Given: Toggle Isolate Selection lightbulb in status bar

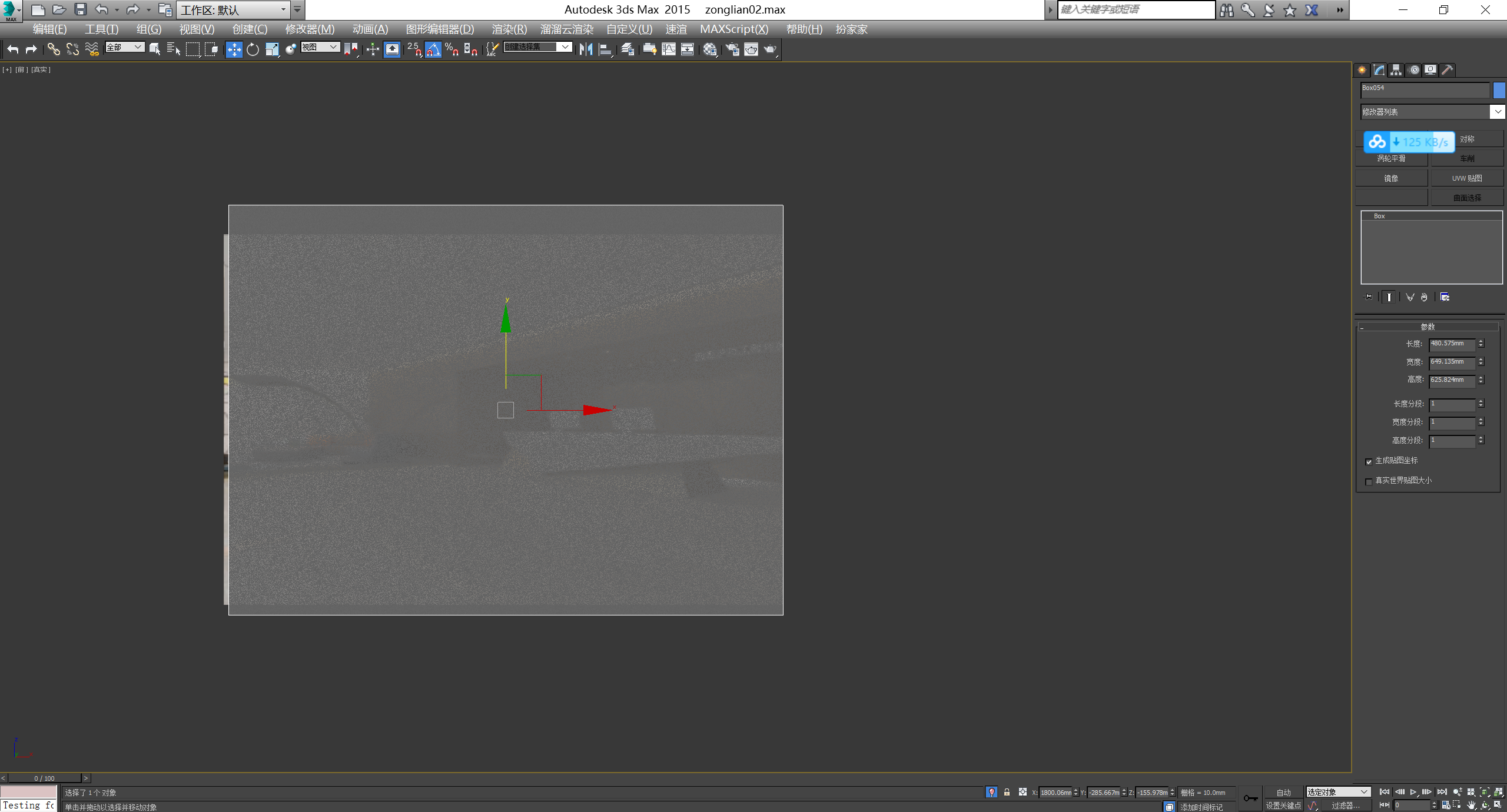Looking at the screenshot, I should click(x=992, y=793).
